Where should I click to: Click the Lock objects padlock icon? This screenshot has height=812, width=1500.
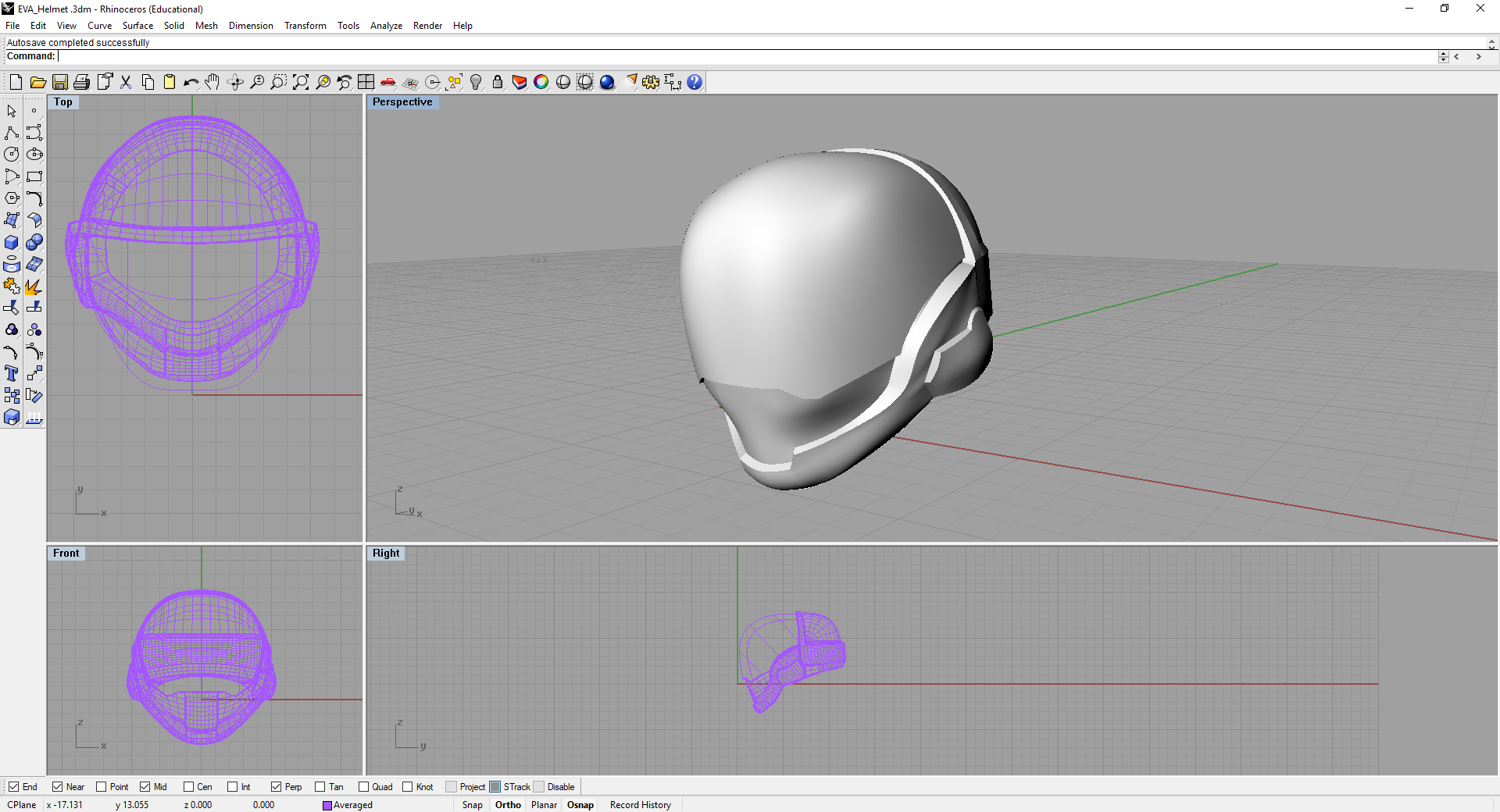(x=498, y=82)
